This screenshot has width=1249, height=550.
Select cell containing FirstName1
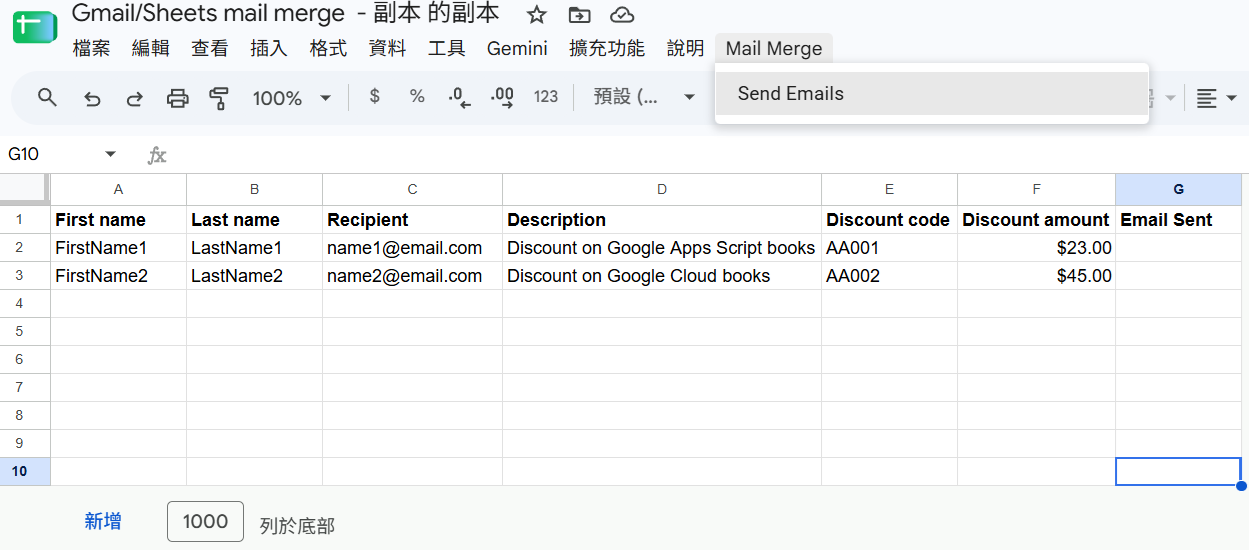(119, 248)
